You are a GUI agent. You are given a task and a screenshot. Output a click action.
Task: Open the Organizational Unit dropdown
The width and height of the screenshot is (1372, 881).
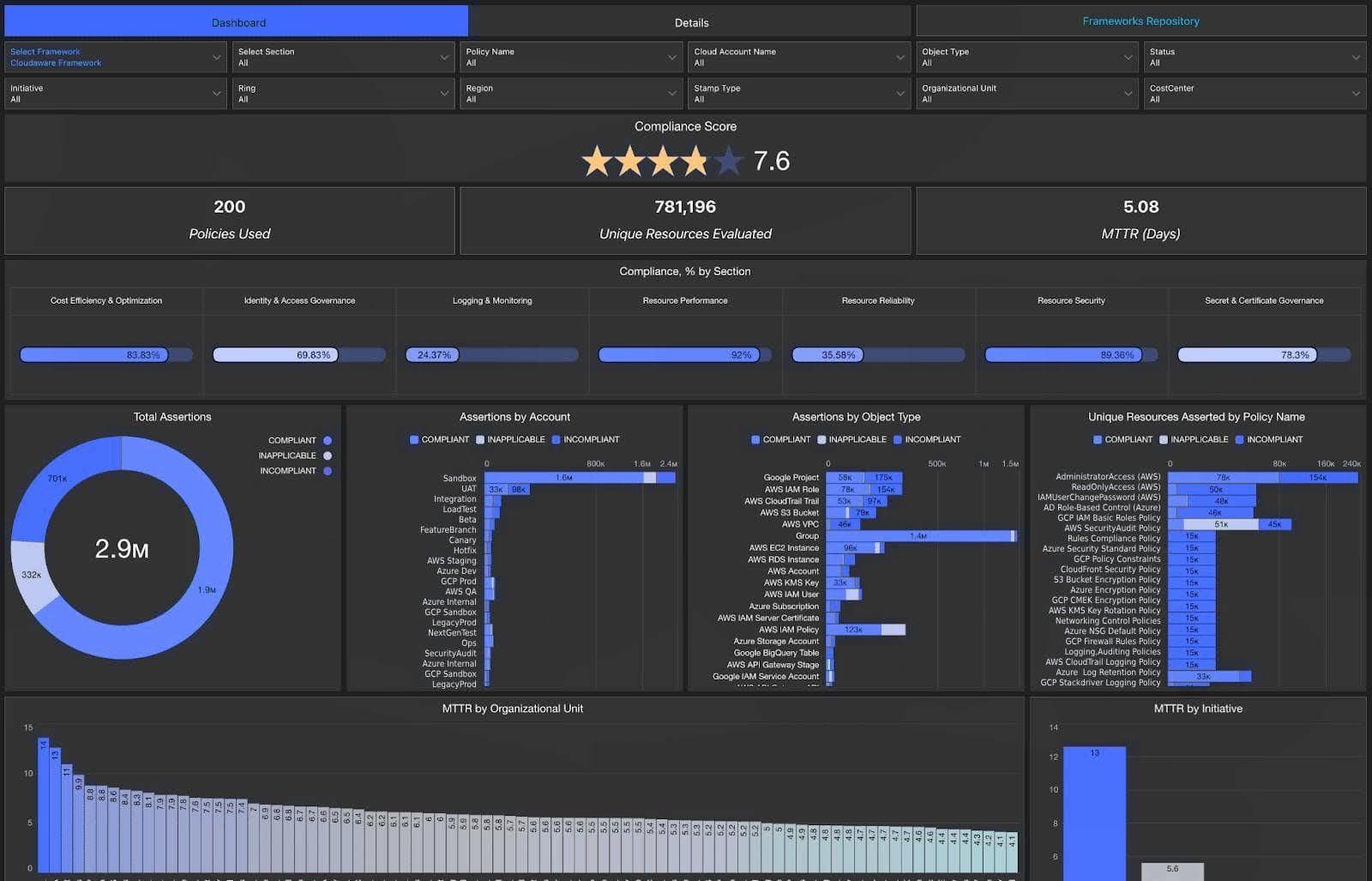pos(1027,94)
